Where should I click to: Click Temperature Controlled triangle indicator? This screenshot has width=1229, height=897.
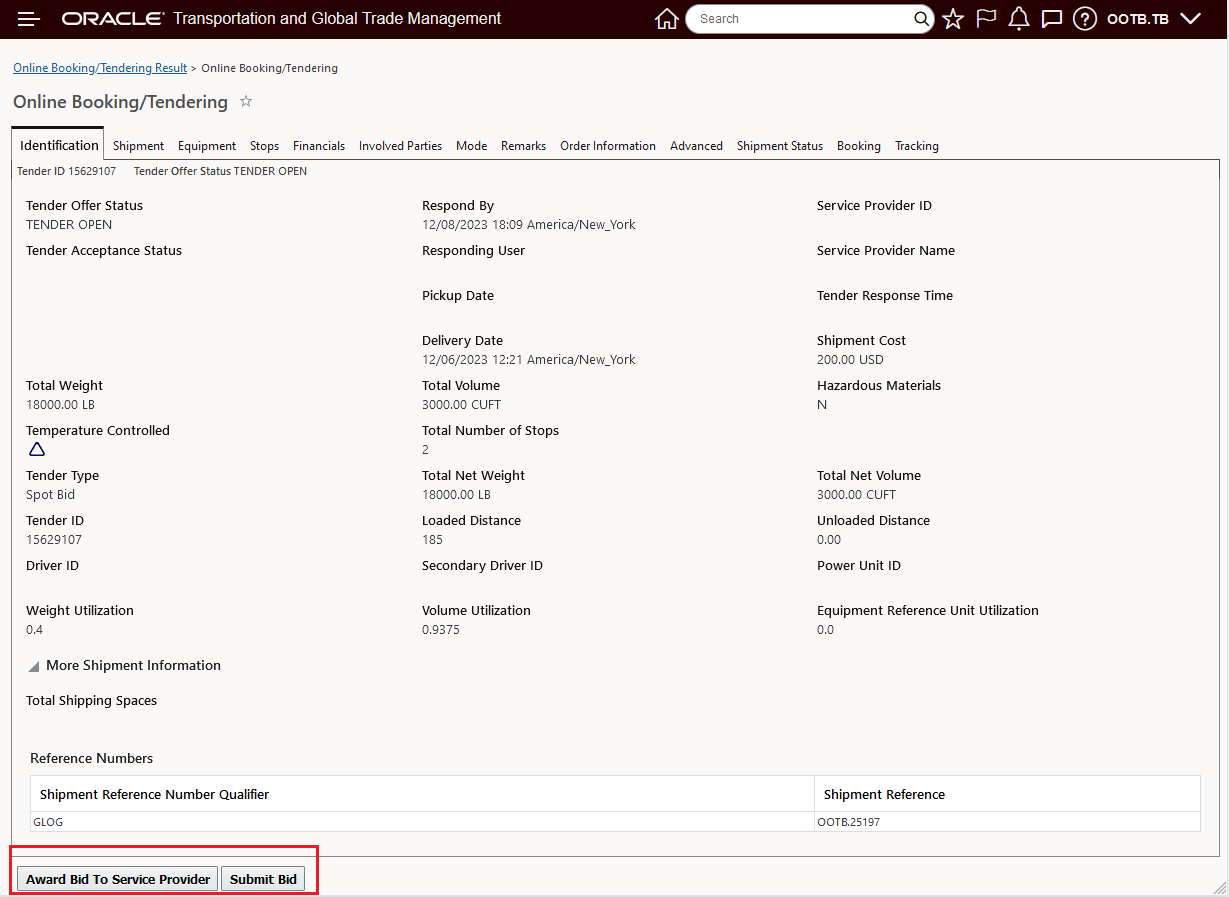(x=37, y=449)
